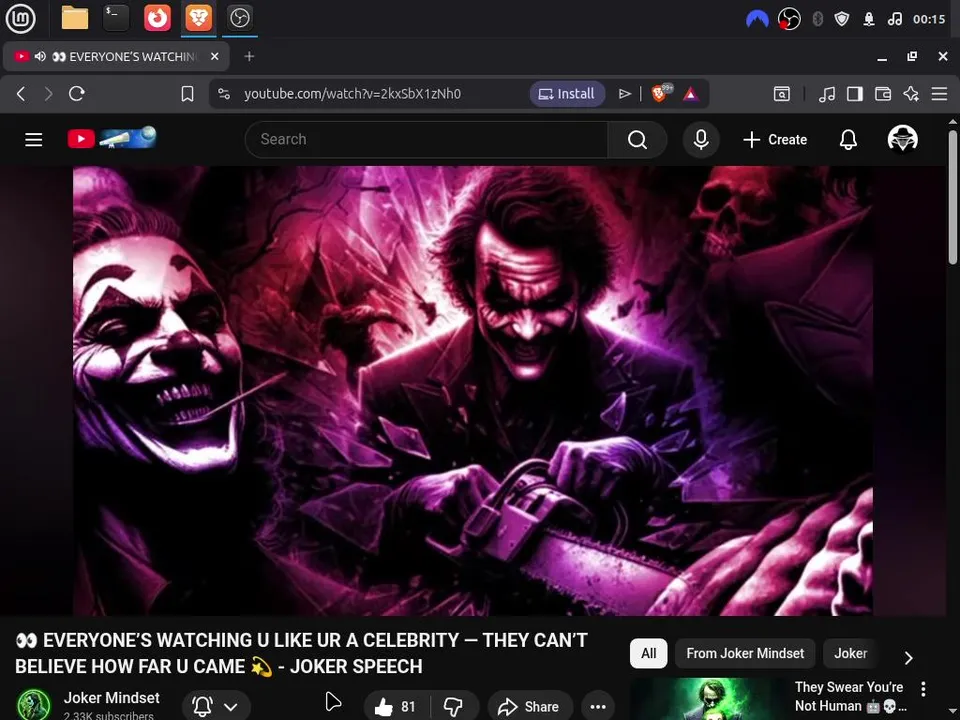
Task: Install YouTube as an app
Action: pyautogui.click(x=566, y=94)
